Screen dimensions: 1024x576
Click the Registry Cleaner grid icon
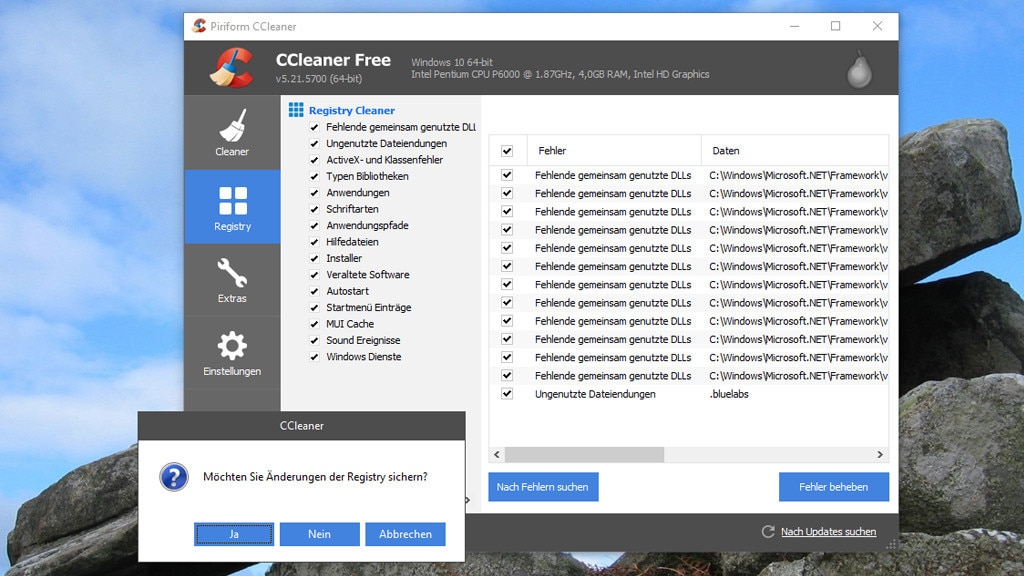tap(296, 110)
